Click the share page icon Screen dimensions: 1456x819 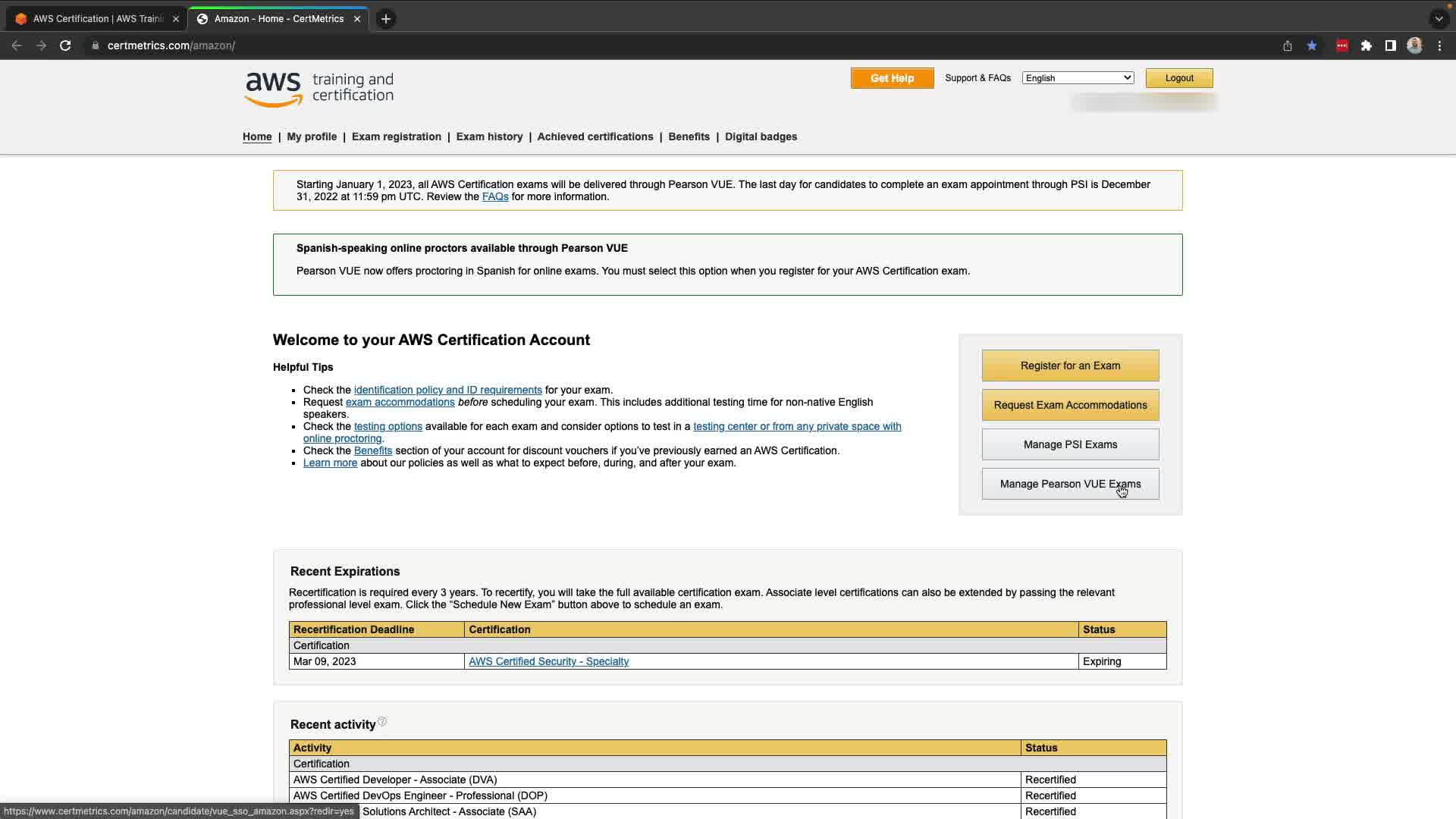point(1287,45)
